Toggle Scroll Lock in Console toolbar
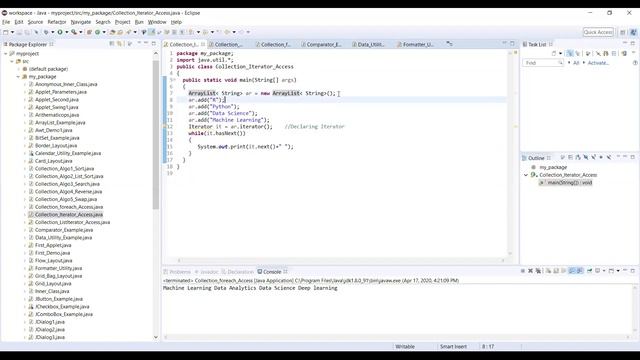Screen dimensions: 640x360 point(556,271)
